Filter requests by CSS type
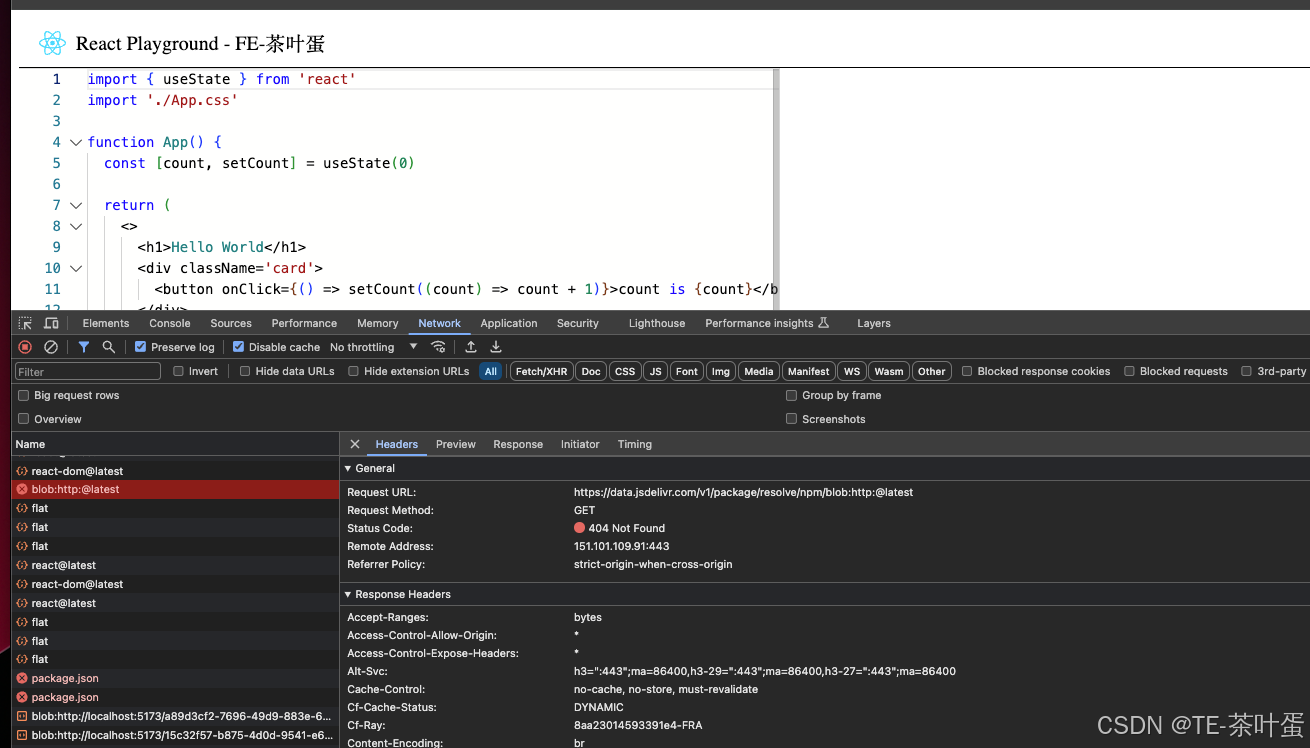The height and width of the screenshot is (748, 1310). 625,371
